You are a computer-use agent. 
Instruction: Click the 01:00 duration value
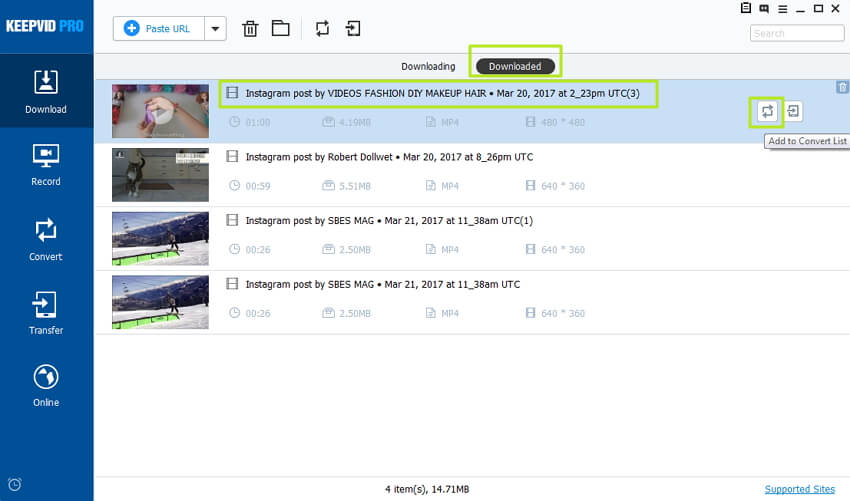pos(258,123)
